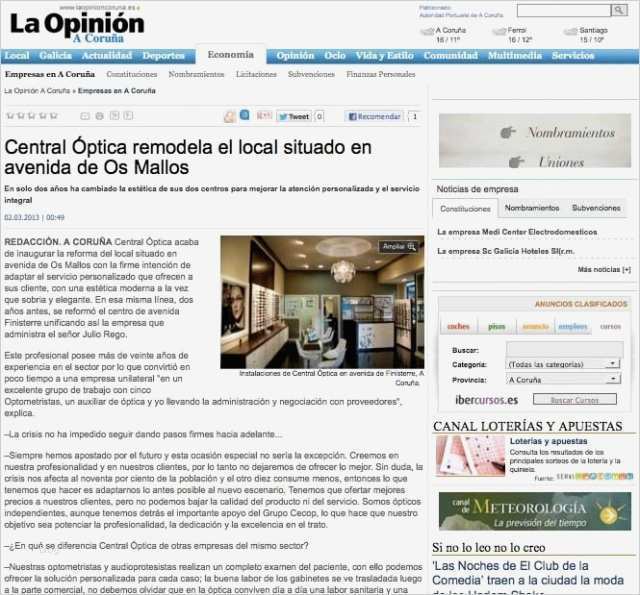Screen dimensions: 640x595
Task: Open Finanzas Personales submenu link
Action: coord(380,74)
